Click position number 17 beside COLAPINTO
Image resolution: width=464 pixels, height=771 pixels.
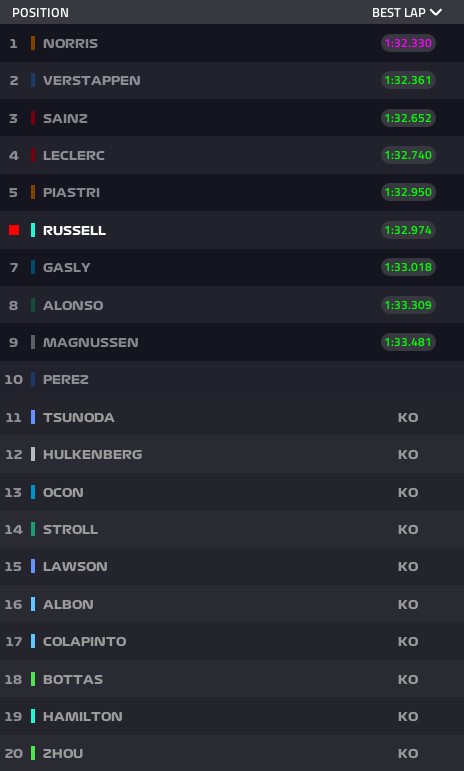[x=13, y=641]
